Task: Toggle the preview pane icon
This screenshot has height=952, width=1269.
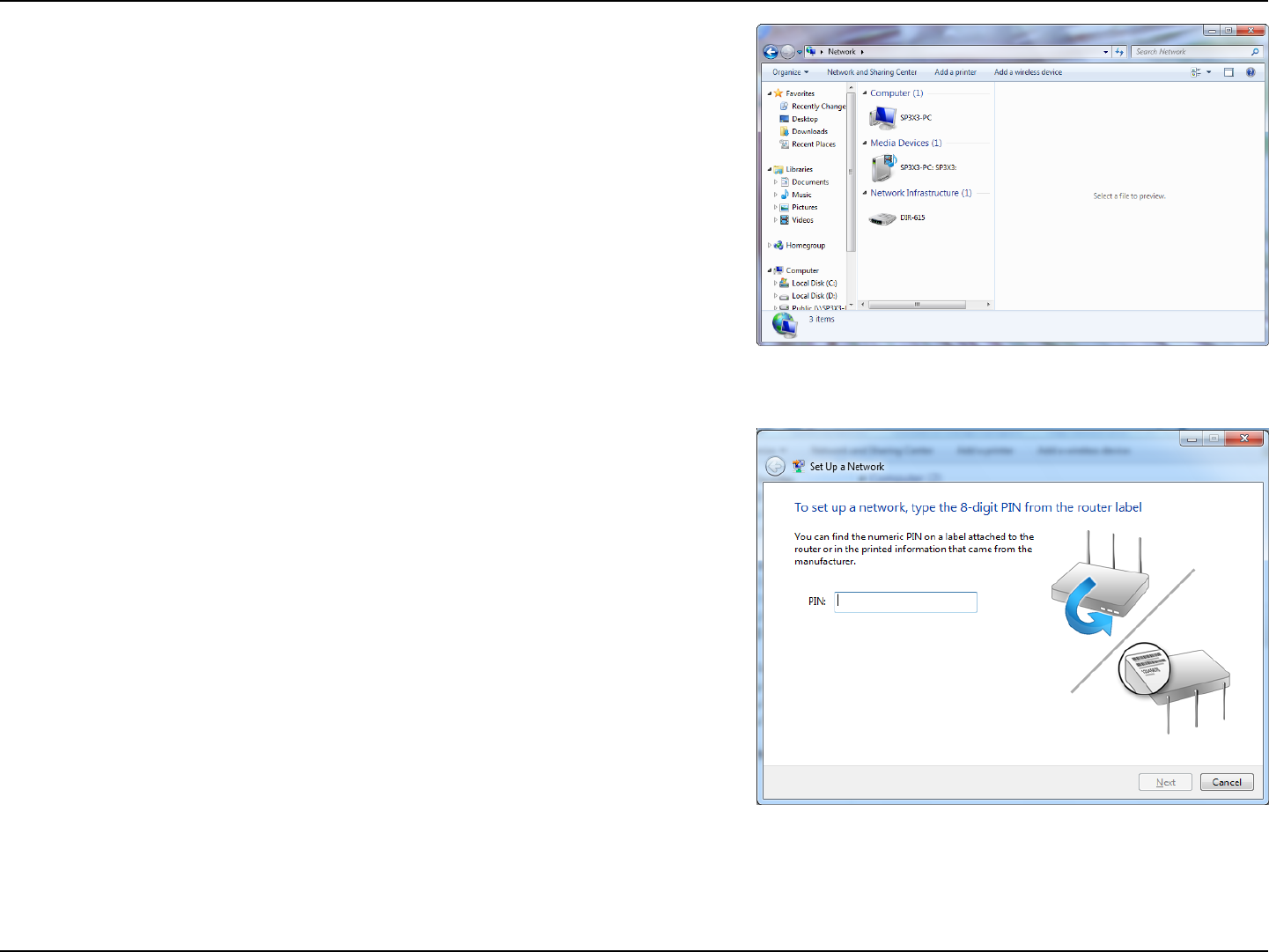Action: (1228, 72)
